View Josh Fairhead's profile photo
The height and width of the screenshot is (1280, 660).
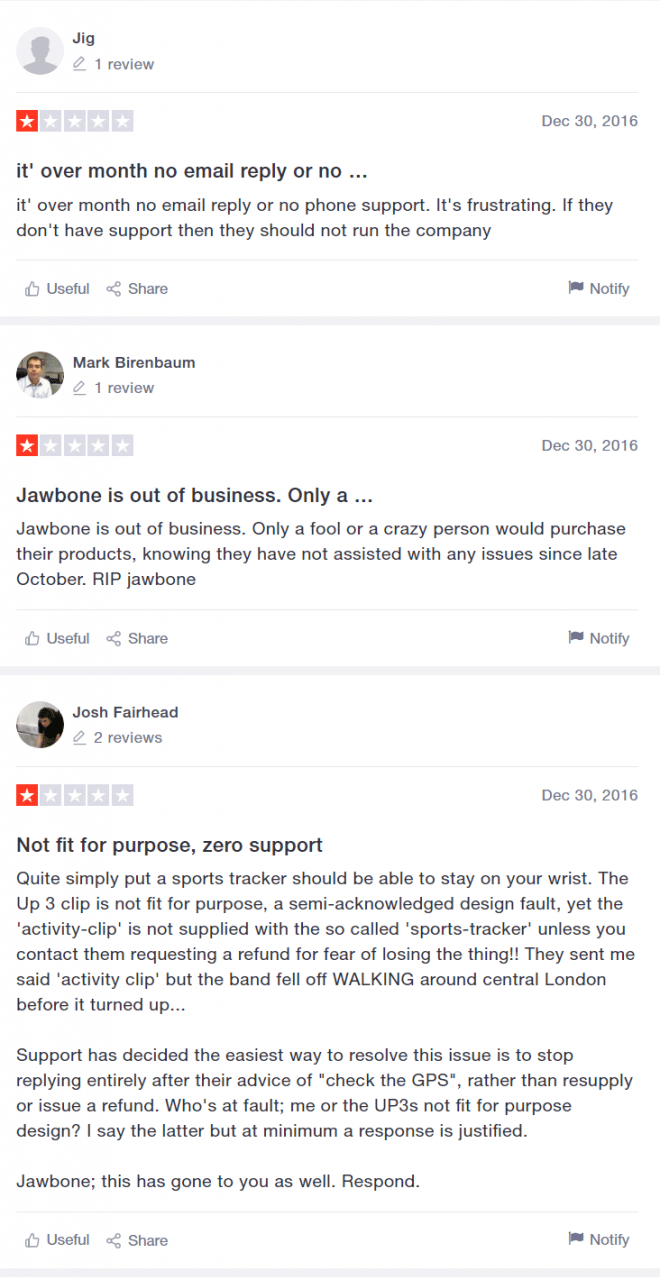[x=40, y=725]
